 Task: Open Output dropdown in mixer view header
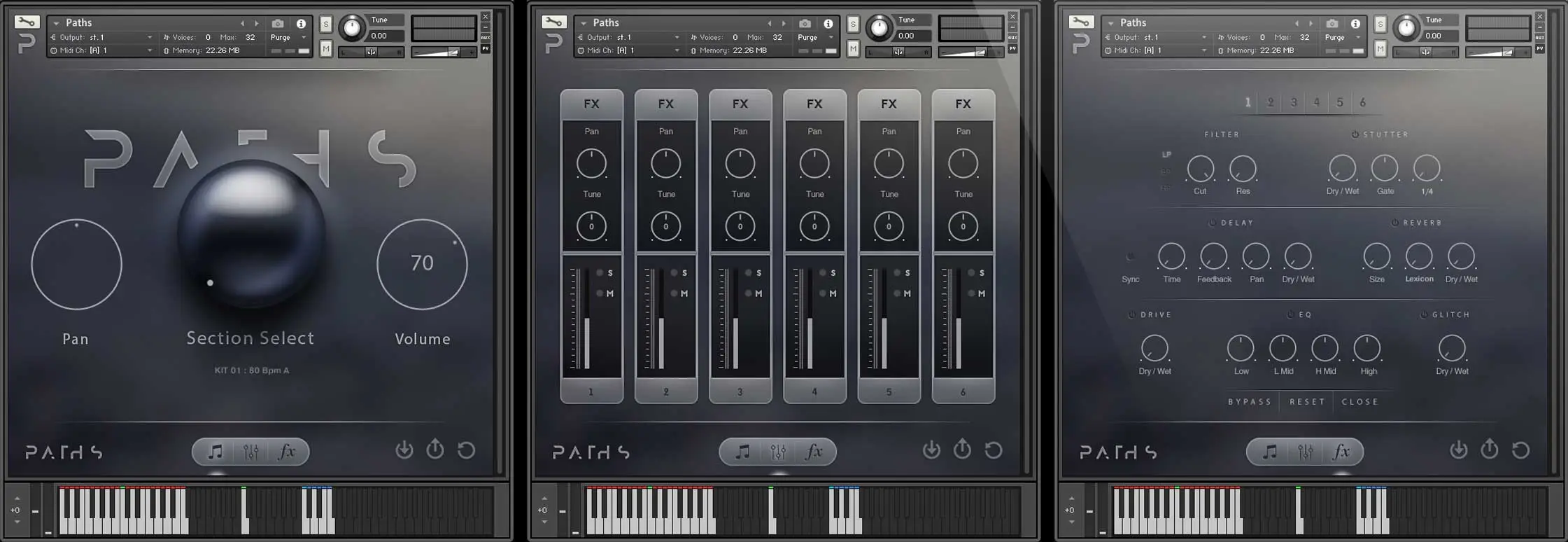pos(628,37)
